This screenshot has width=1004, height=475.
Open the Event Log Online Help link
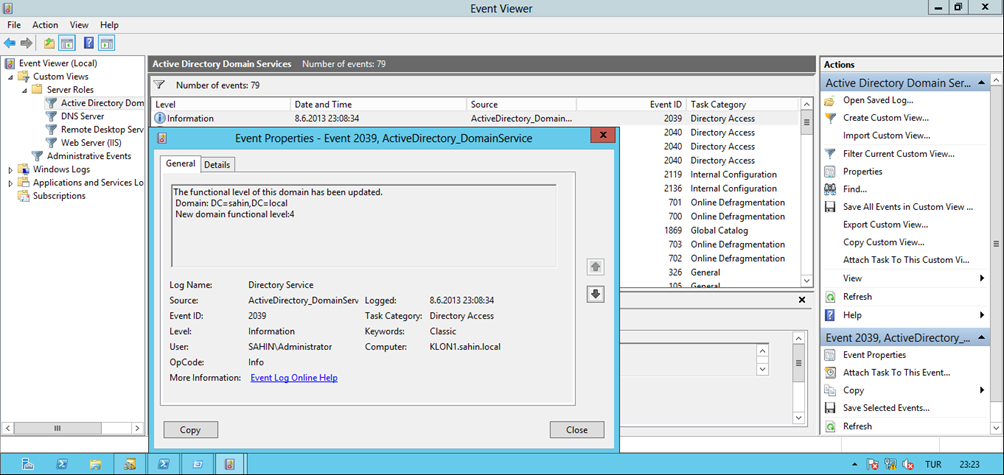[x=294, y=378]
